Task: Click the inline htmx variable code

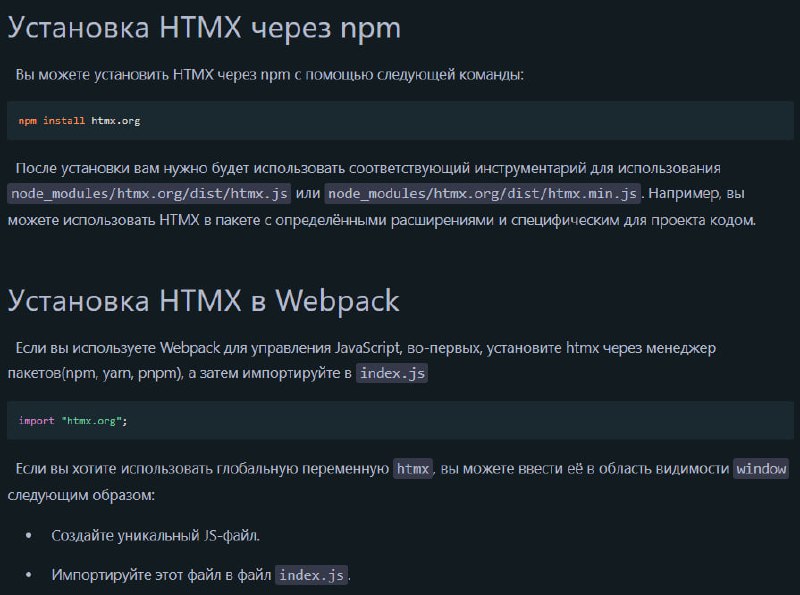Action: click(413, 468)
